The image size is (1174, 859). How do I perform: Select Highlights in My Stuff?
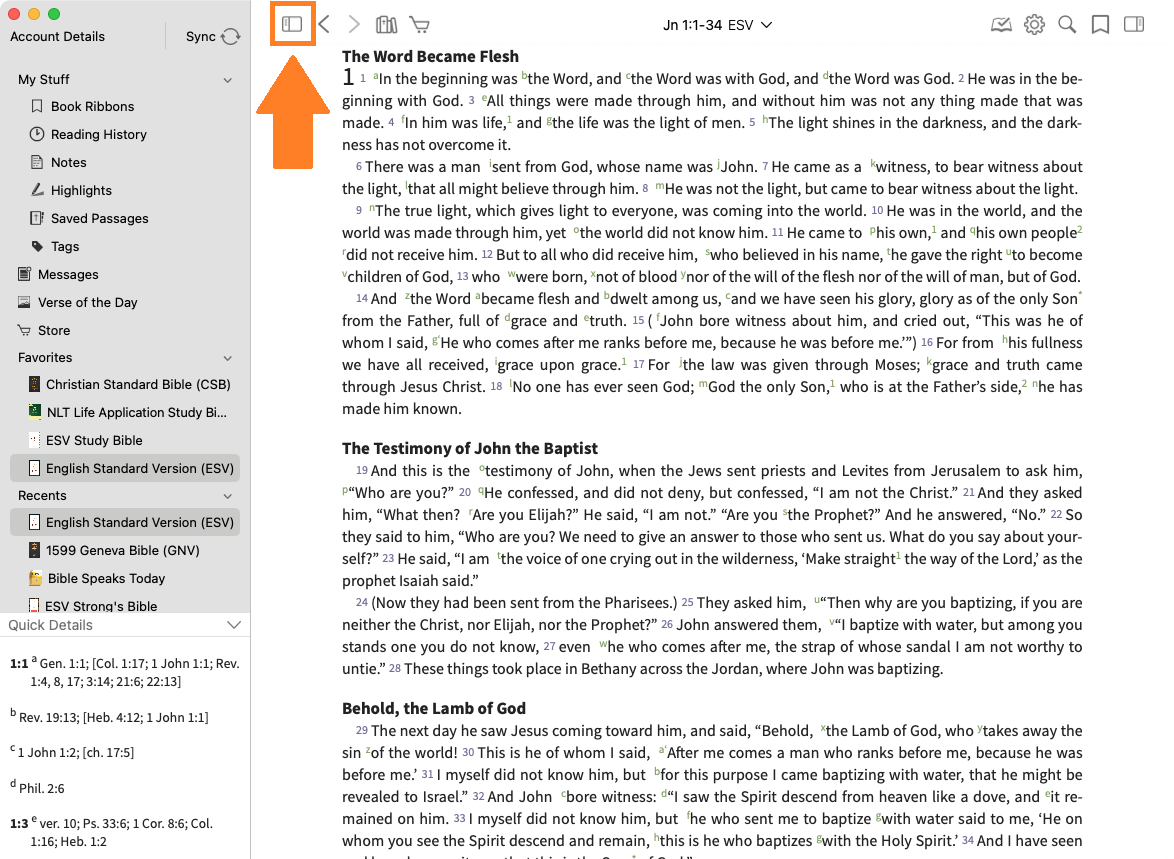coord(81,190)
